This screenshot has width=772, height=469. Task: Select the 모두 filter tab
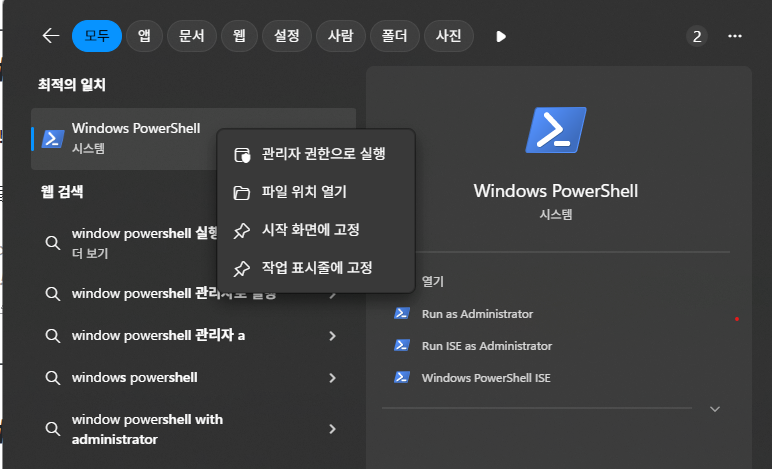click(x=97, y=36)
